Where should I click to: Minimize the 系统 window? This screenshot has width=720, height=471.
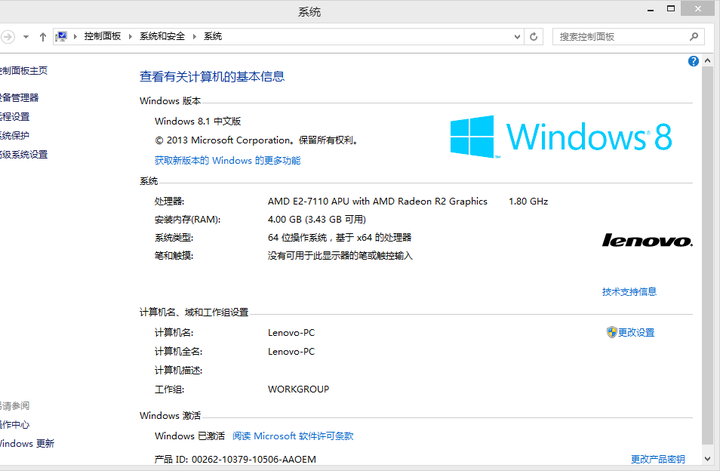click(x=650, y=9)
